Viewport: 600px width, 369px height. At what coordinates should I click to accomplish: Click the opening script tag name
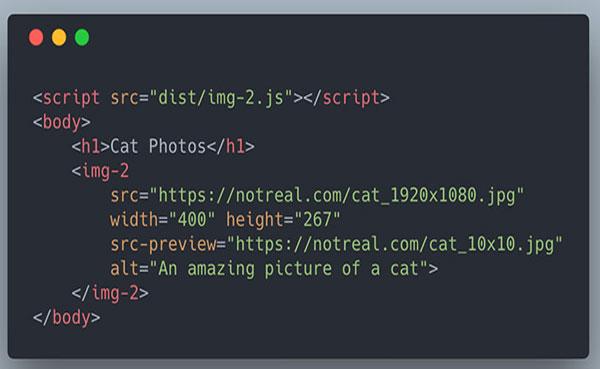(x=71, y=98)
